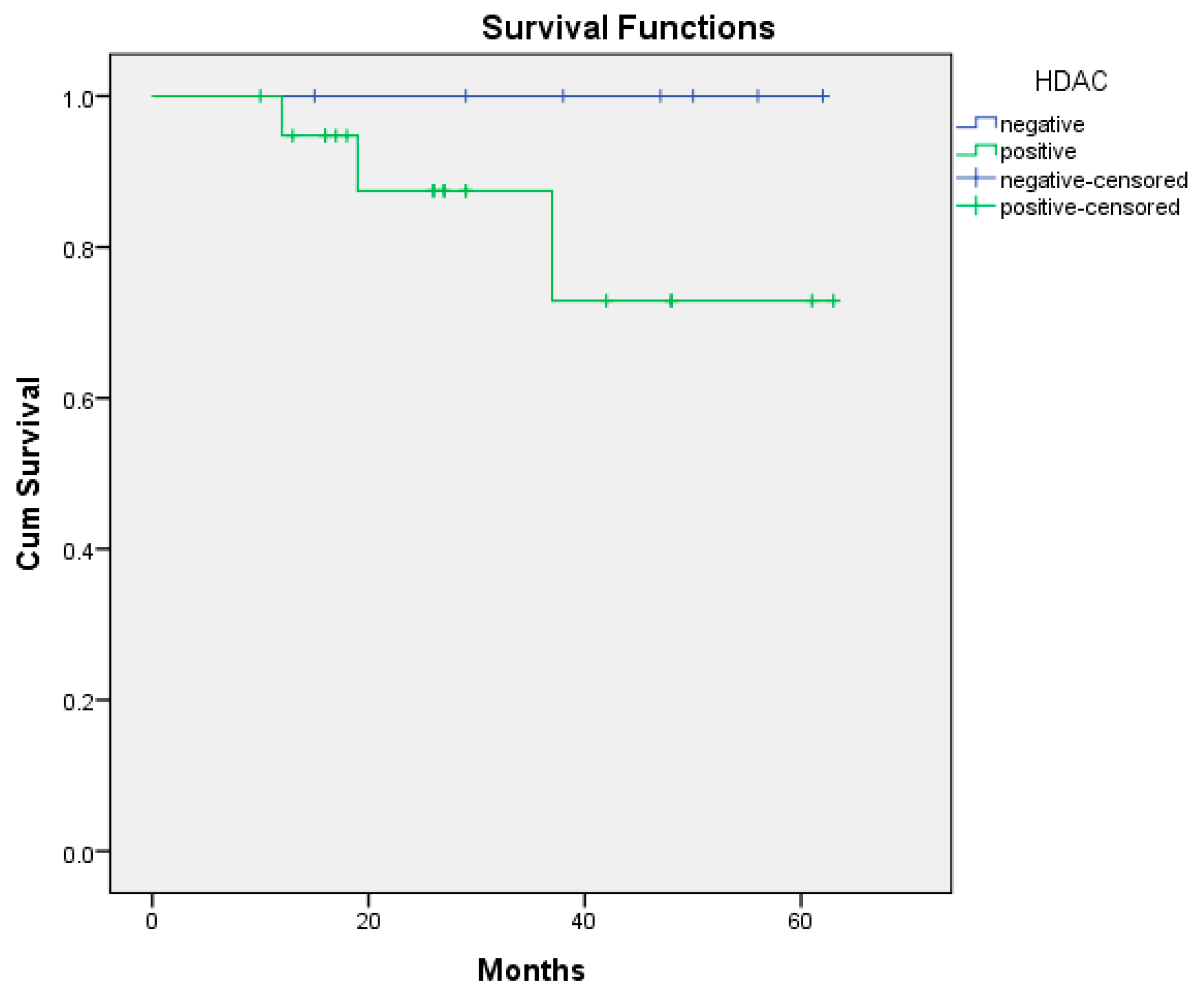Screen dimensions: 1204x998
Task: Click the blue cross icon for negative-censored
Action: pyautogui.click(x=976, y=178)
